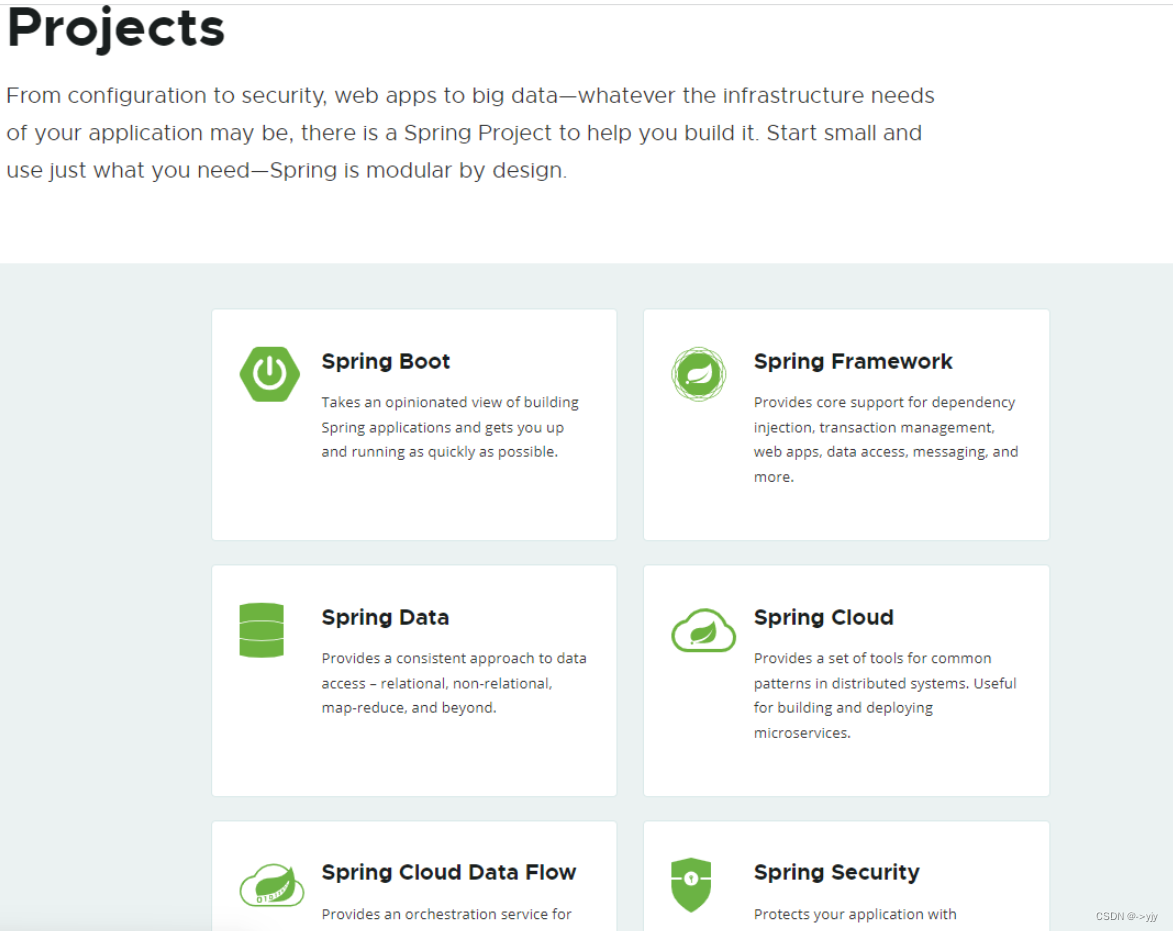Click the Spring Cloud Data Flow binary cloud icon
The height and width of the screenshot is (931, 1173).
pos(272,883)
